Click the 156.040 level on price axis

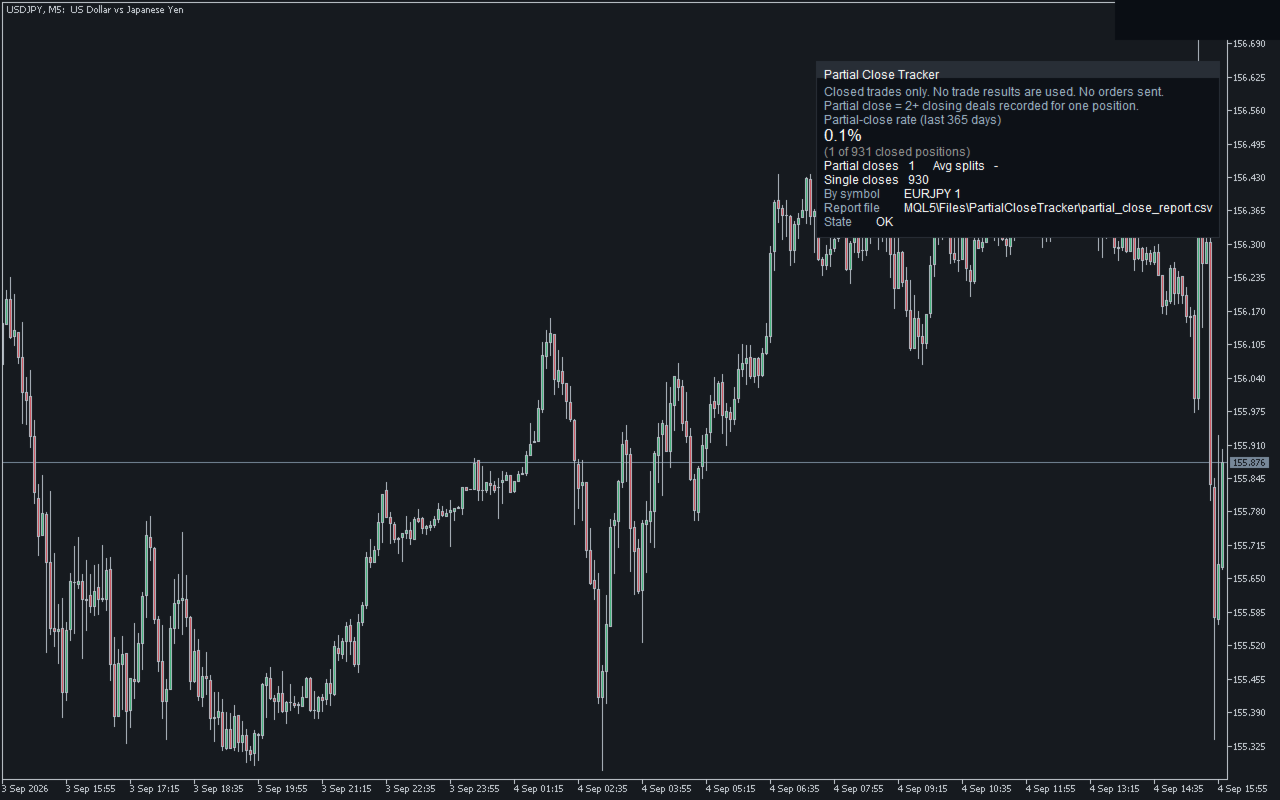1250,379
